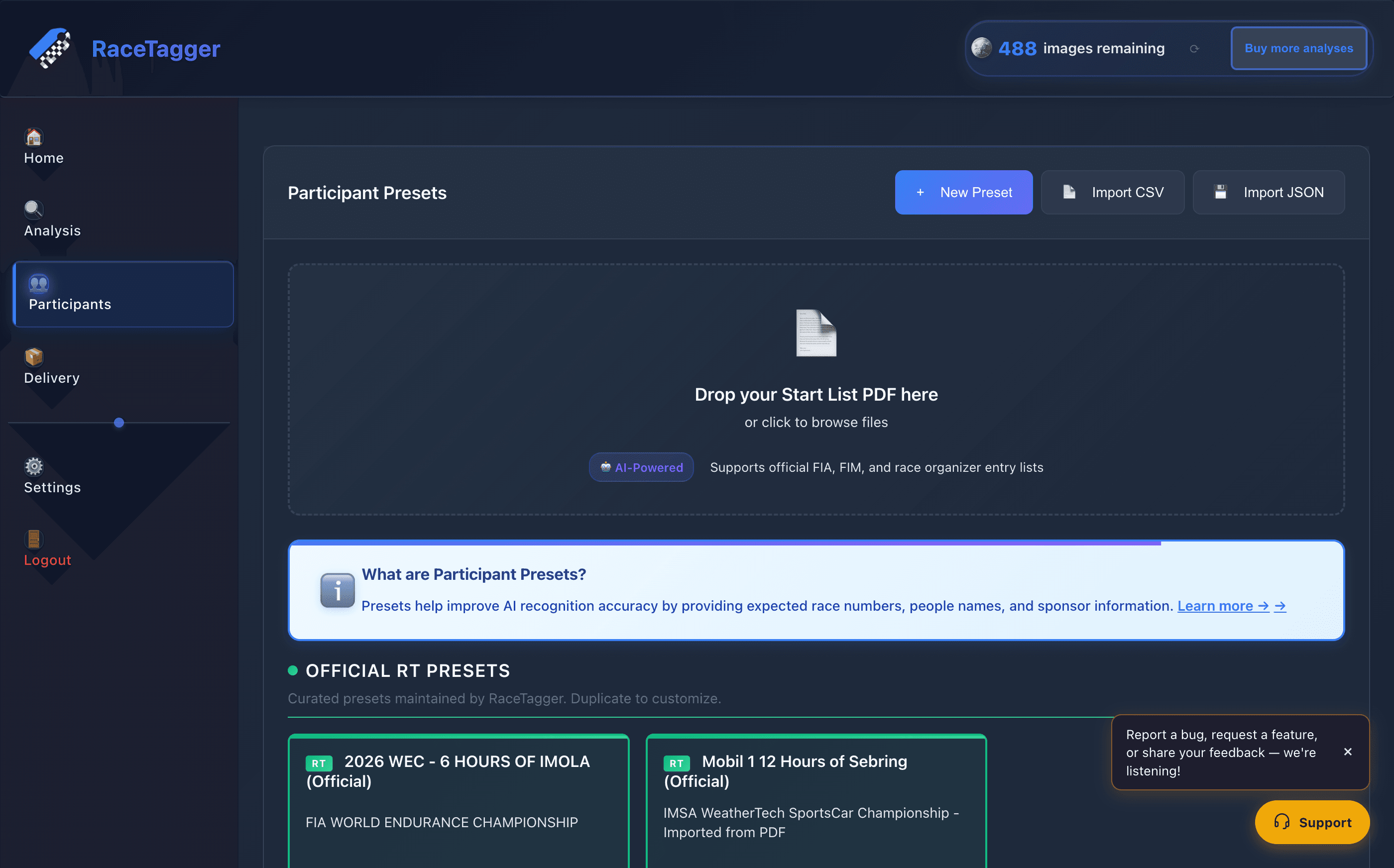The width and height of the screenshot is (1394, 868).
Task: Open the Delivery section label
Action: click(52, 378)
